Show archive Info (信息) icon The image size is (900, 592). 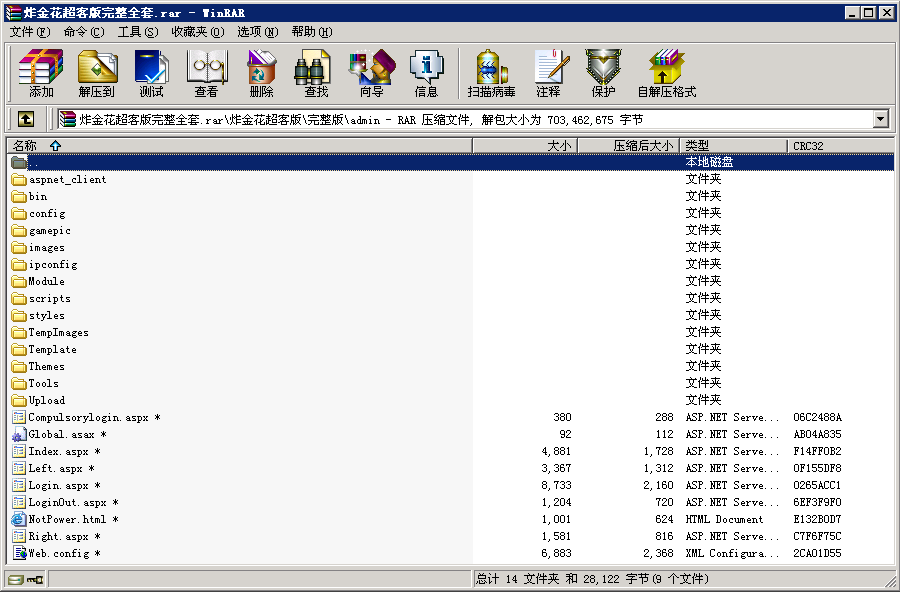tap(426, 74)
